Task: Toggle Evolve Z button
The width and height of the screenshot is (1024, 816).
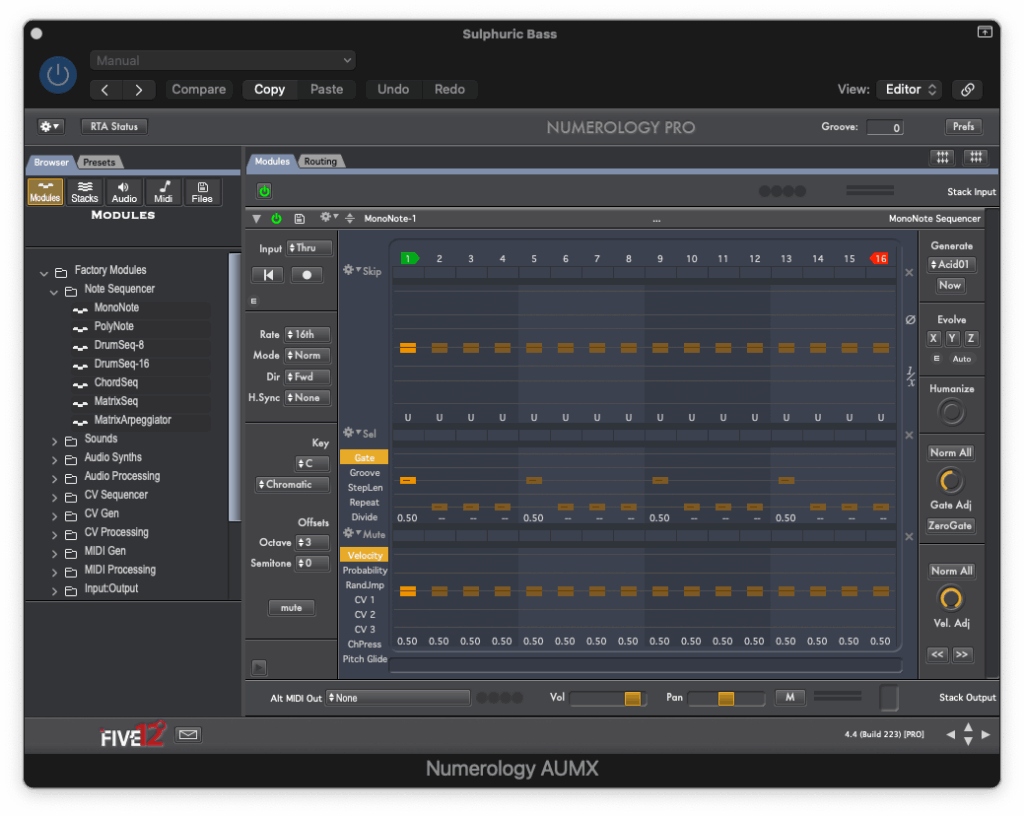Action: [x=971, y=338]
